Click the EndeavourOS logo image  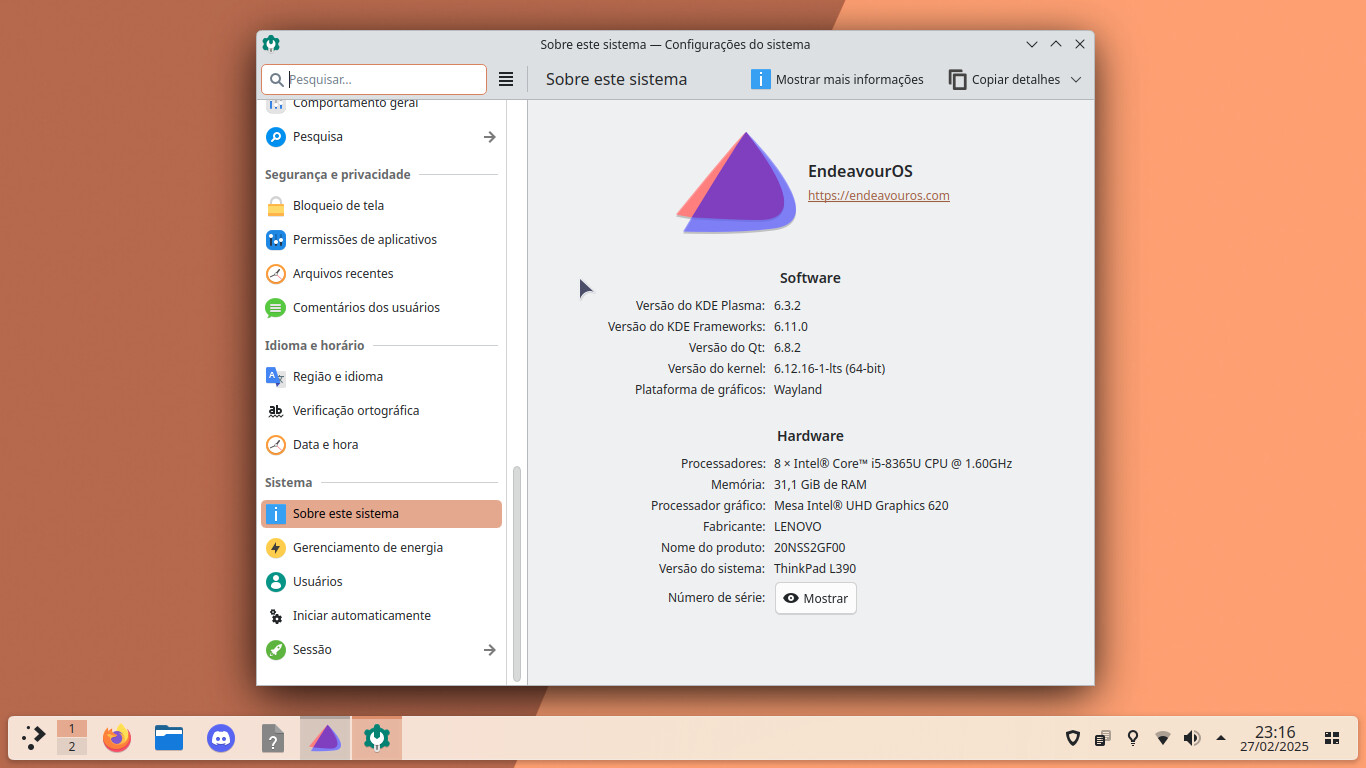(737, 183)
